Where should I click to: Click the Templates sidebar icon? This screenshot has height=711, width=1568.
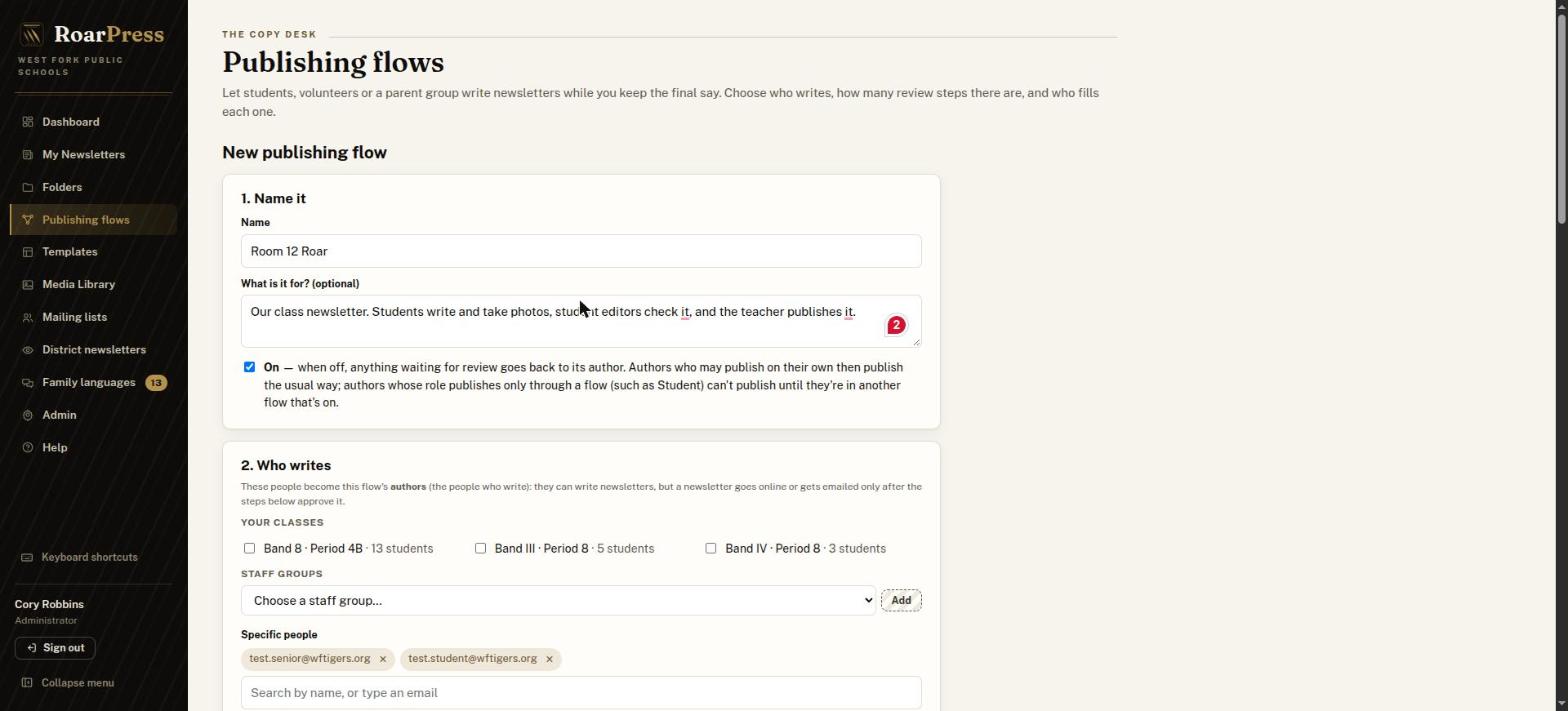pos(28,252)
